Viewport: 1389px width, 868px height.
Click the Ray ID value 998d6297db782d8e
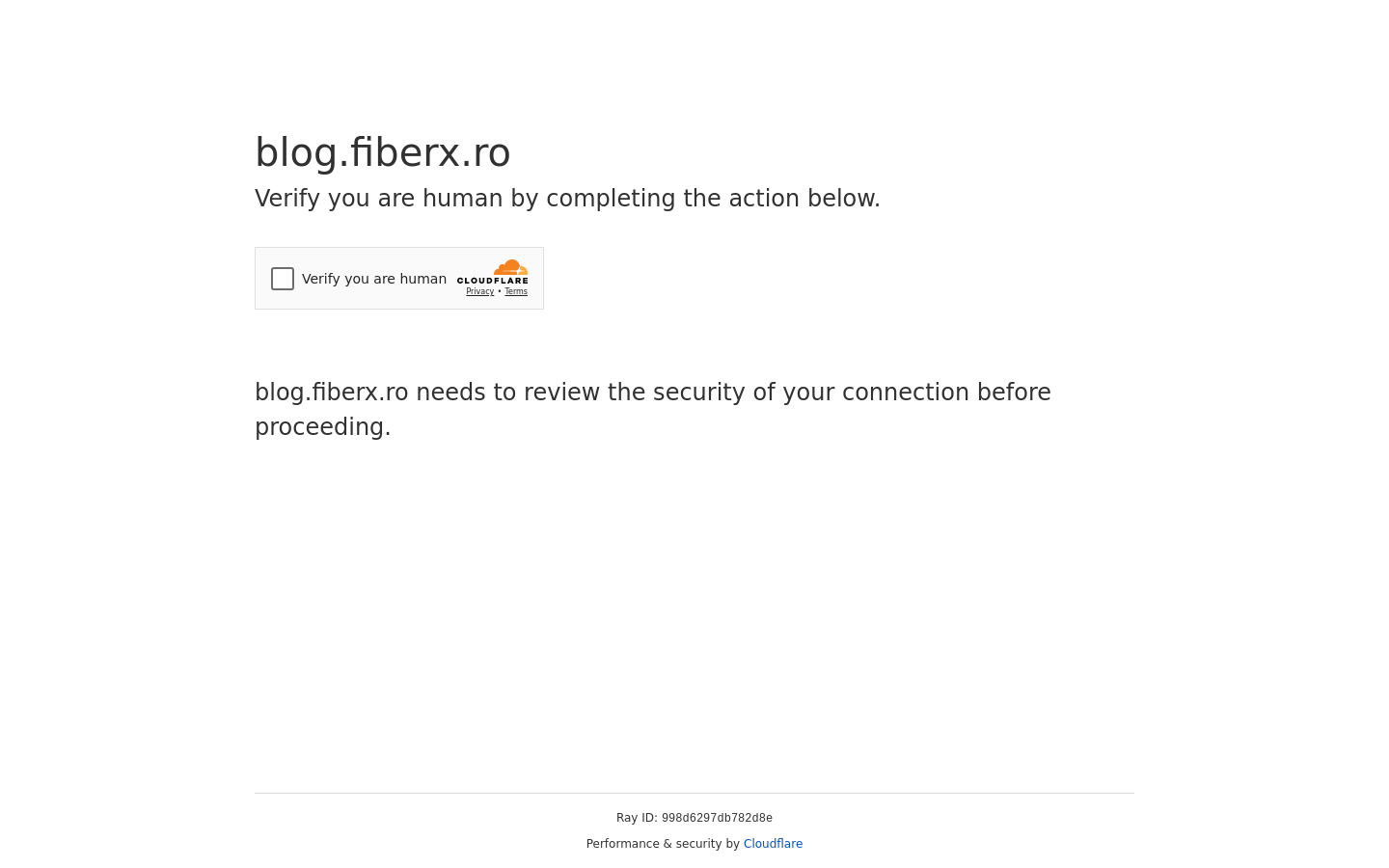pyautogui.click(x=717, y=818)
